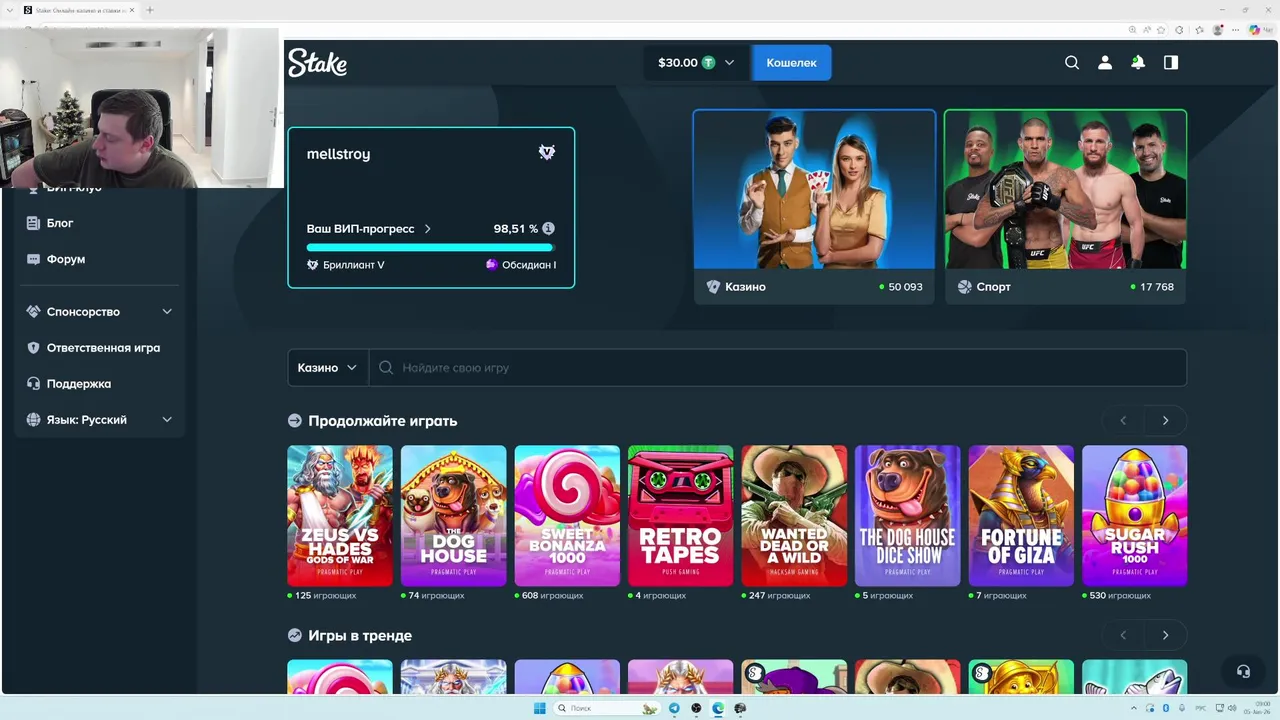Click the language globe icon in sidebar
This screenshot has height=720, width=1280.
point(33,420)
